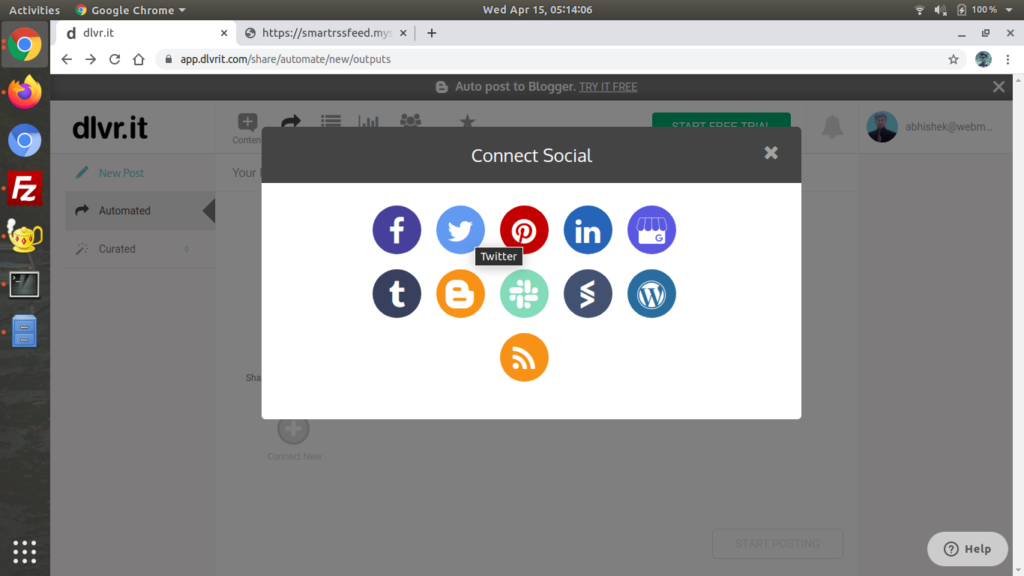
Task: Click the Connect New plus button
Action: (293, 429)
